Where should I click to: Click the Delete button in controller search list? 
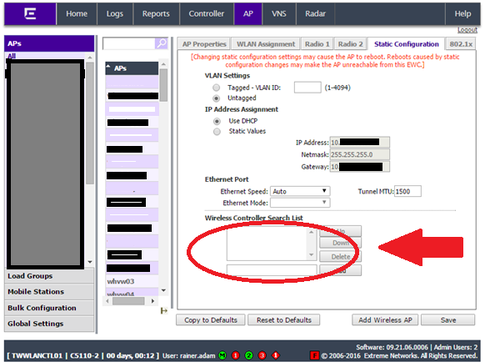[340, 257]
